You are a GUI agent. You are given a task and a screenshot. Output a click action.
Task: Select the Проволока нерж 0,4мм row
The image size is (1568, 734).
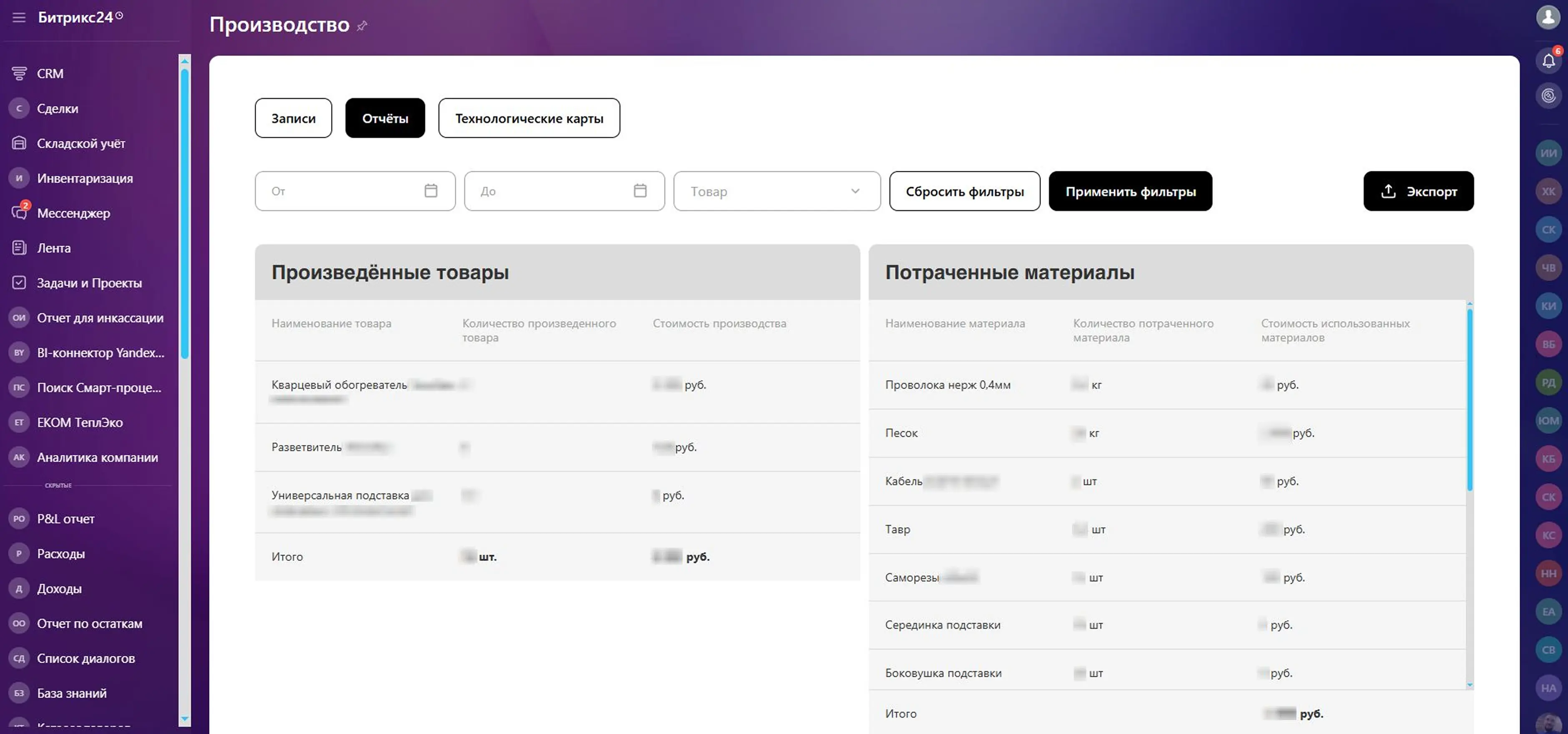pyautogui.click(x=1167, y=385)
